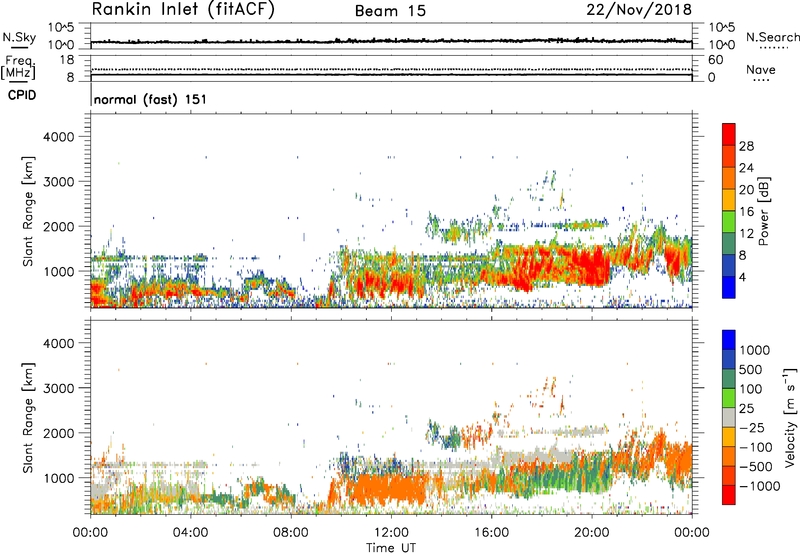Click the '4' label on the Power scale
The width and height of the screenshot is (800, 554).
(742, 277)
